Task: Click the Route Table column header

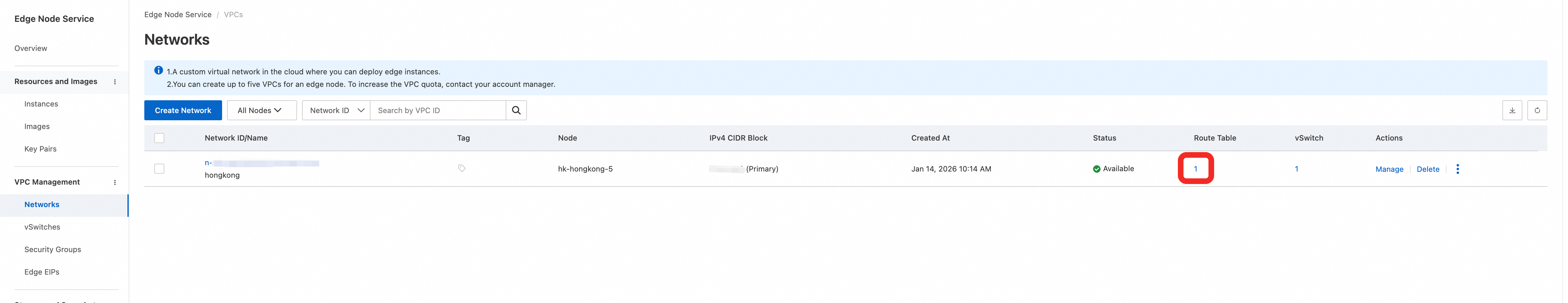Action: tap(1214, 138)
